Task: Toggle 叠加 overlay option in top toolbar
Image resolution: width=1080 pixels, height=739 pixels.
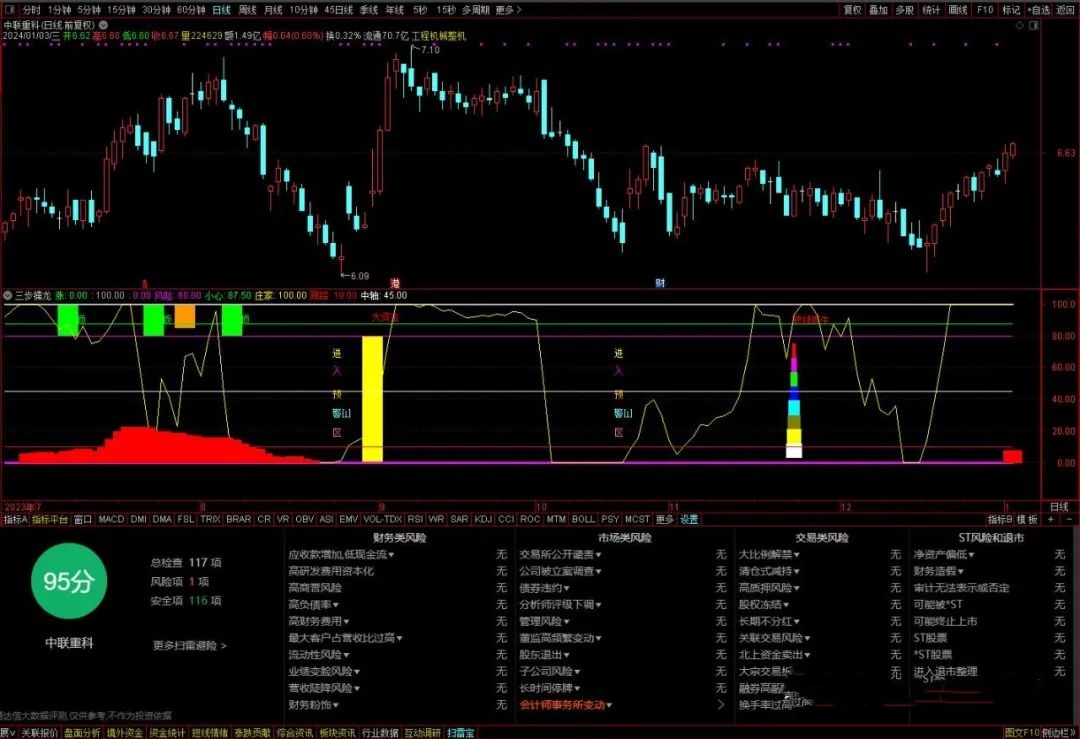Action: (x=878, y=9)
